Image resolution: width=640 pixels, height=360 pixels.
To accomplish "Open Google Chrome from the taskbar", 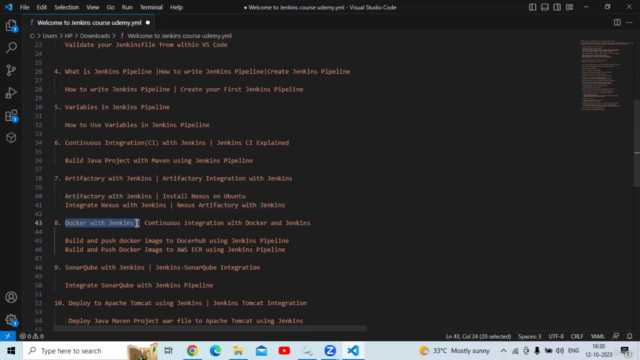I will [x=192, y=351].
